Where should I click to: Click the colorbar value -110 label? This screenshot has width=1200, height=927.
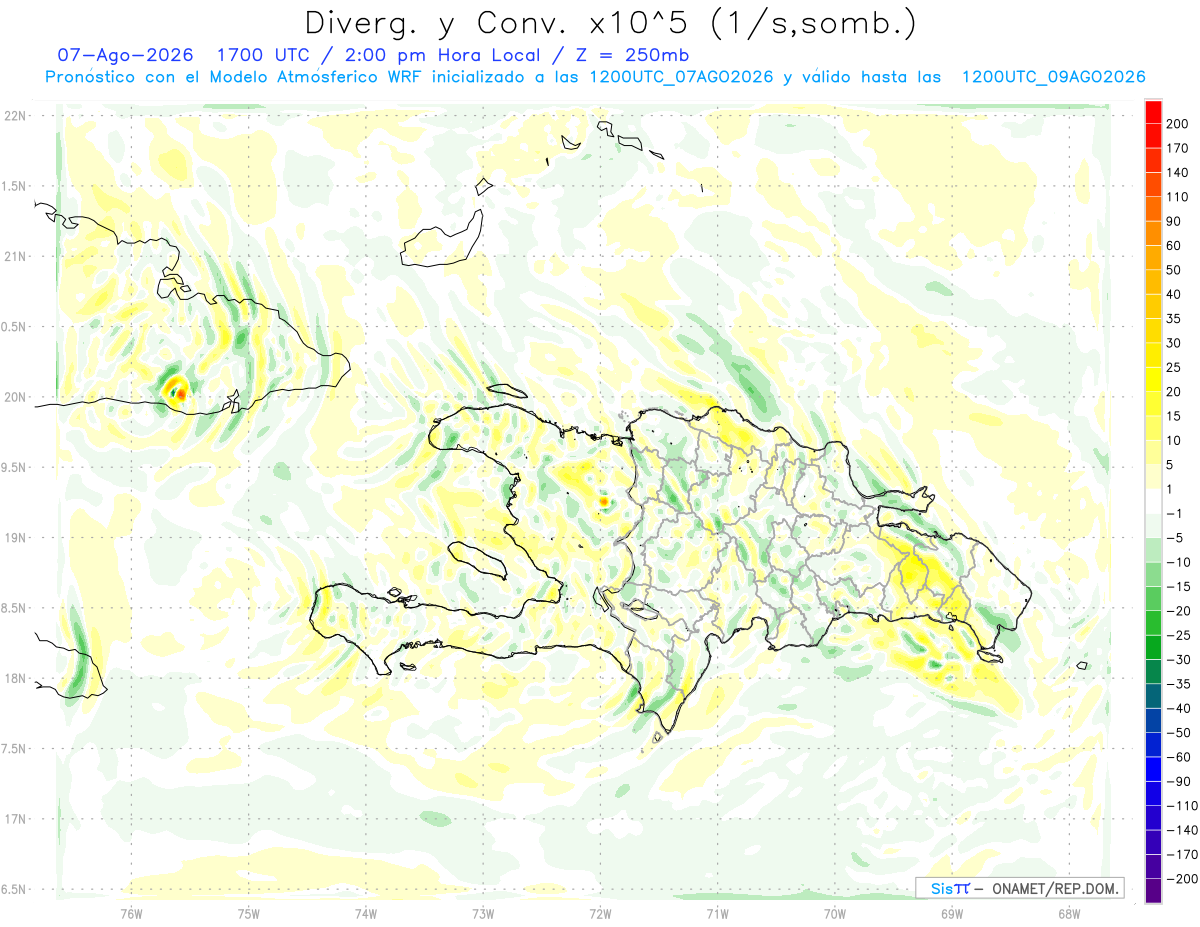pos(1182,805)
